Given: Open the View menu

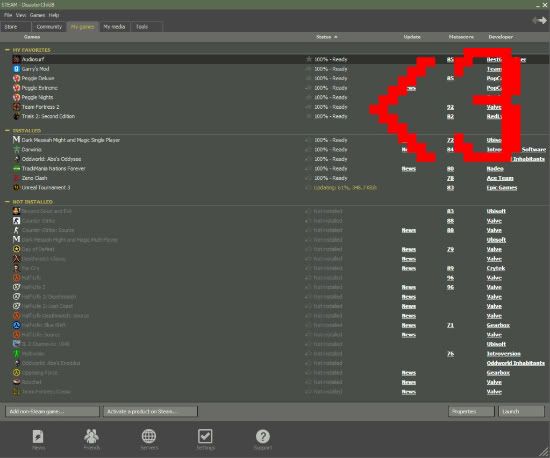Looking at the screenshot, I should pyautogui.click(x=21, y=15).
